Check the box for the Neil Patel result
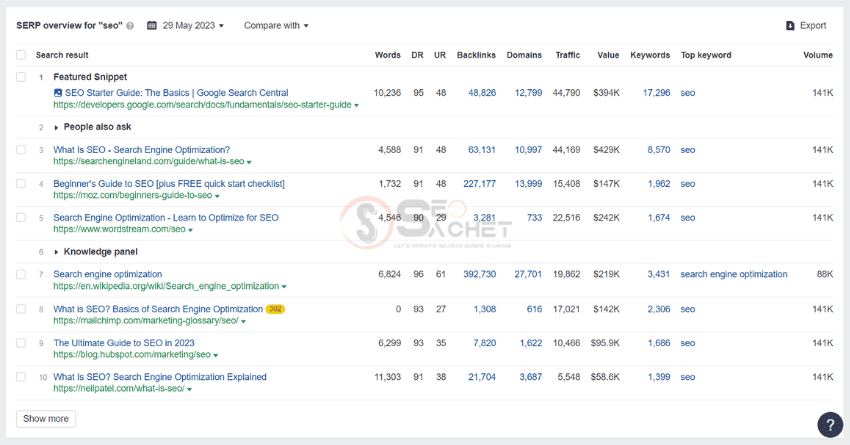 click(x=21, y=377)
